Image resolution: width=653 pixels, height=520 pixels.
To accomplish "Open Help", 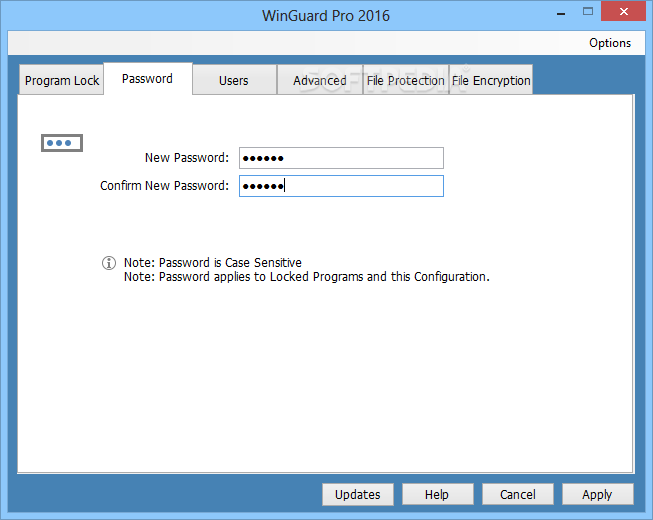I will point(437,494).
